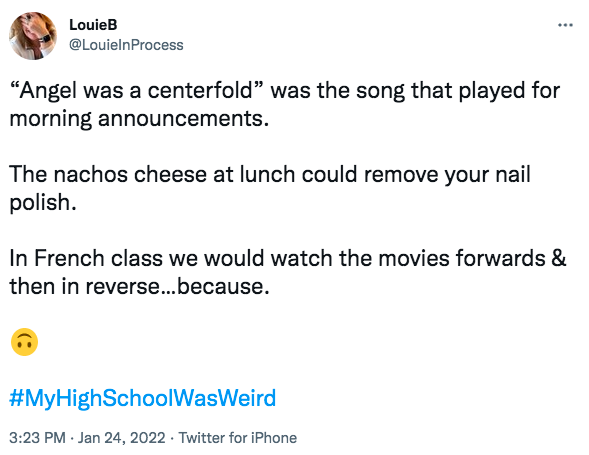Screen dimensions: 589x455
Task: Open the @LouieInProcess handle
Action: [126, 45]
